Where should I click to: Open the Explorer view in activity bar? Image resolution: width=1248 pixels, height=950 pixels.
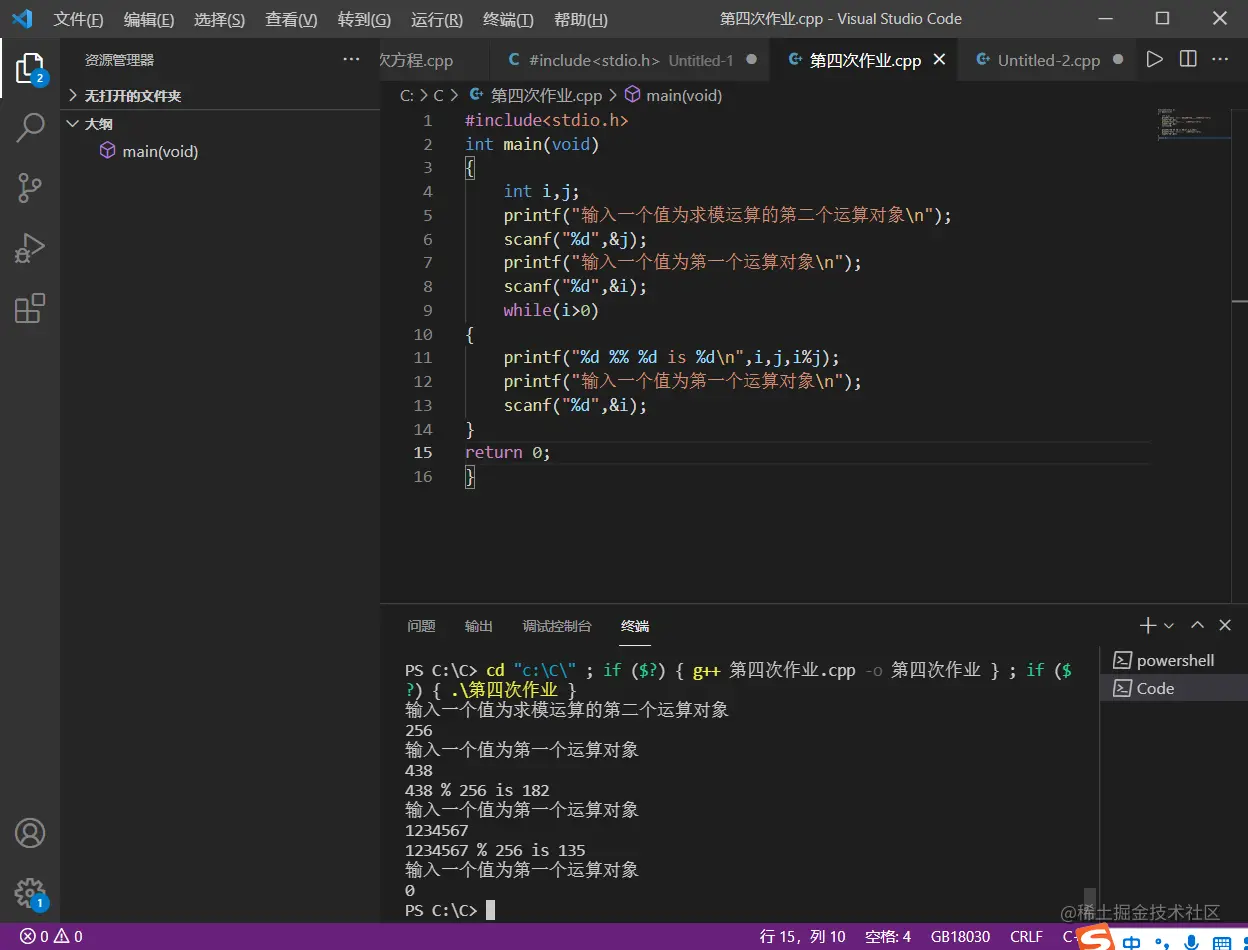[30, 68]
